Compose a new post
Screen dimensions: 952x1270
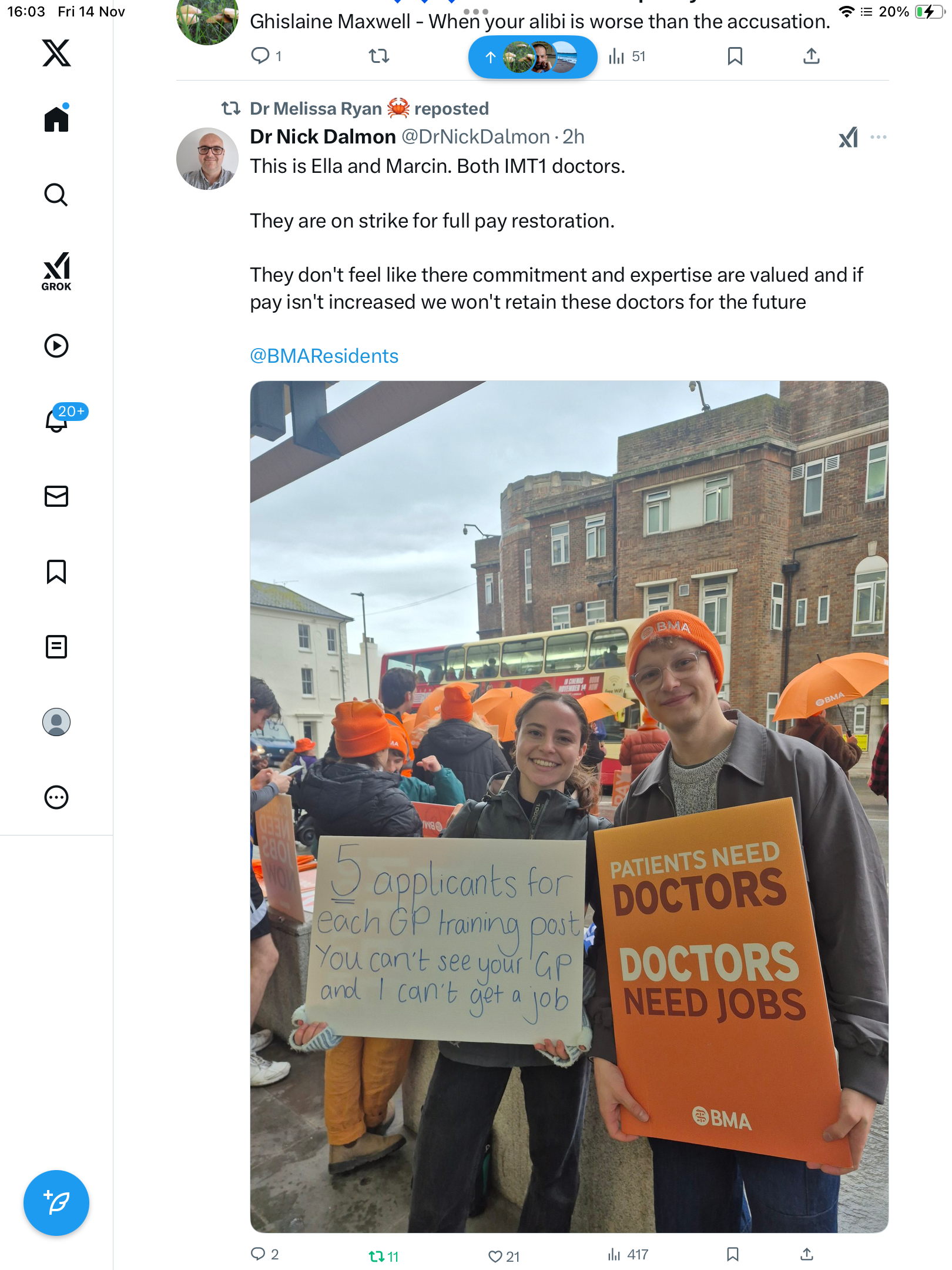coord(56,1203)
